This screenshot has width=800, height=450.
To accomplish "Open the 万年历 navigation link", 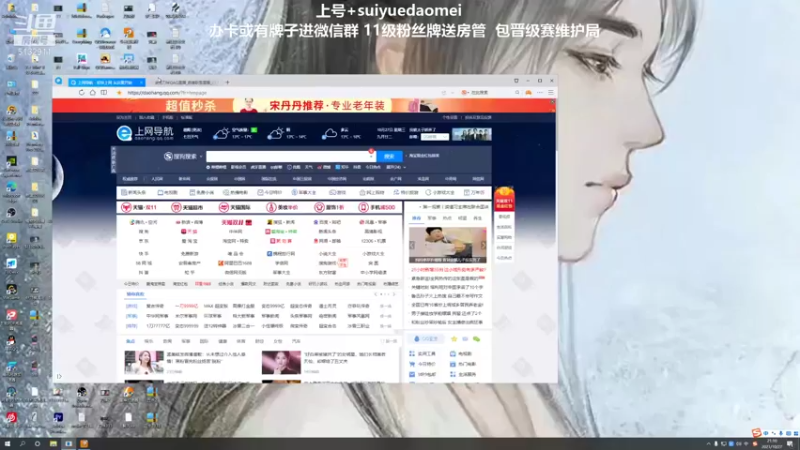I will click(x=474, y=193).
